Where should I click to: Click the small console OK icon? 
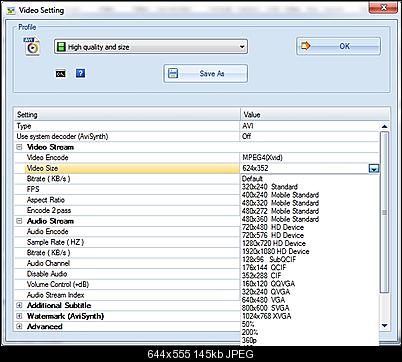(61, 74)
